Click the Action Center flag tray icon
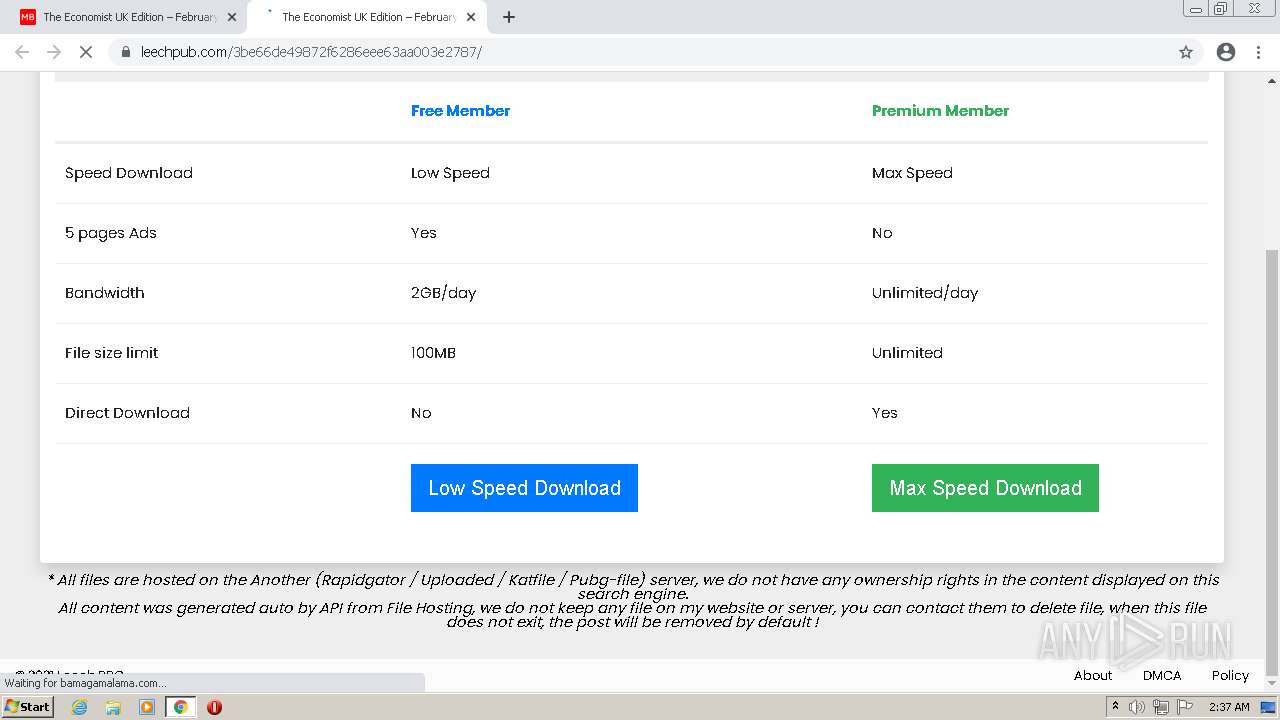 click(1185, 707)
